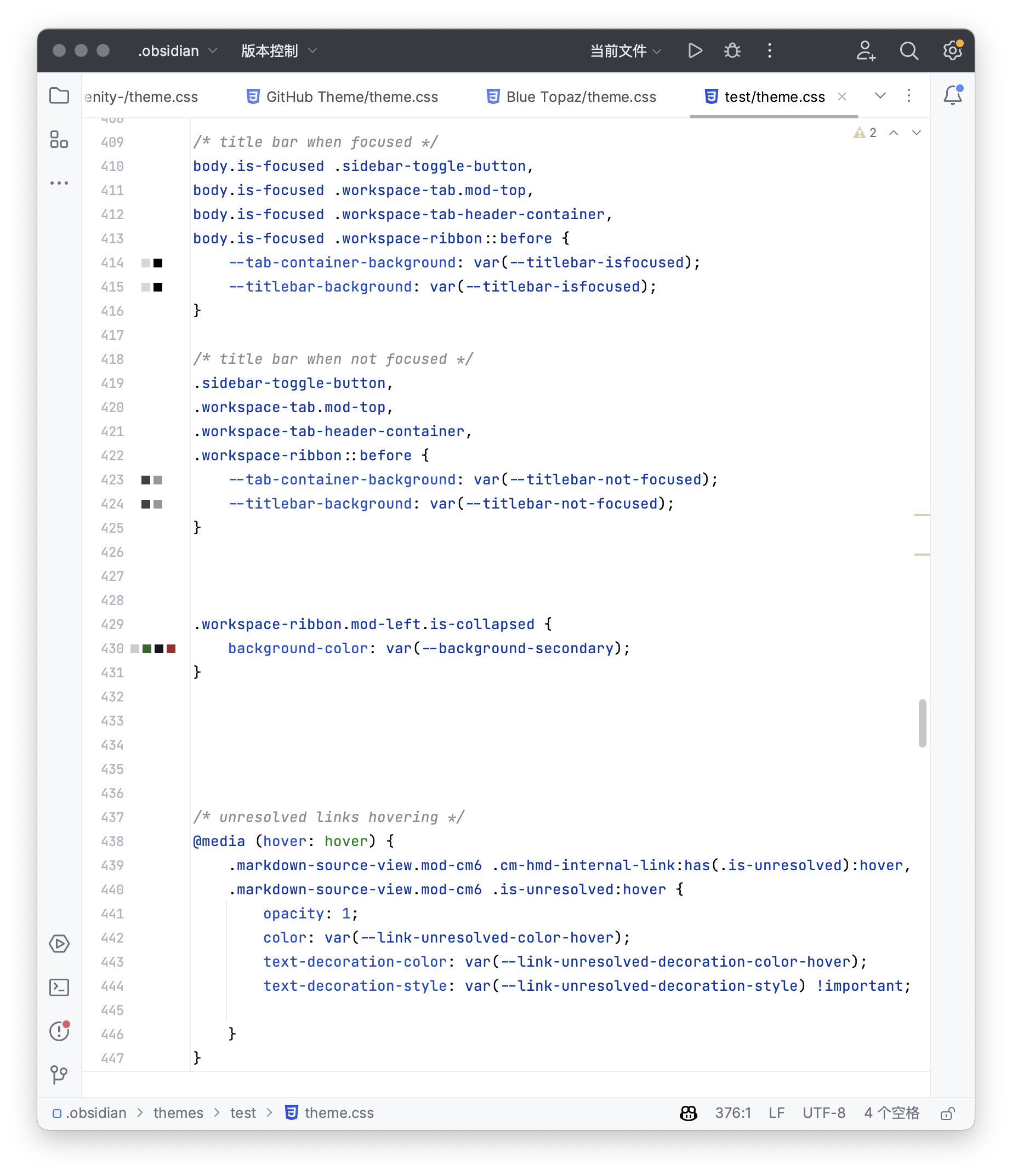Click the red color swatch on line 430
Image resolution: width=1012 pixels, height=1176 pixels.
pyautogui.click(x=171, y=649)
